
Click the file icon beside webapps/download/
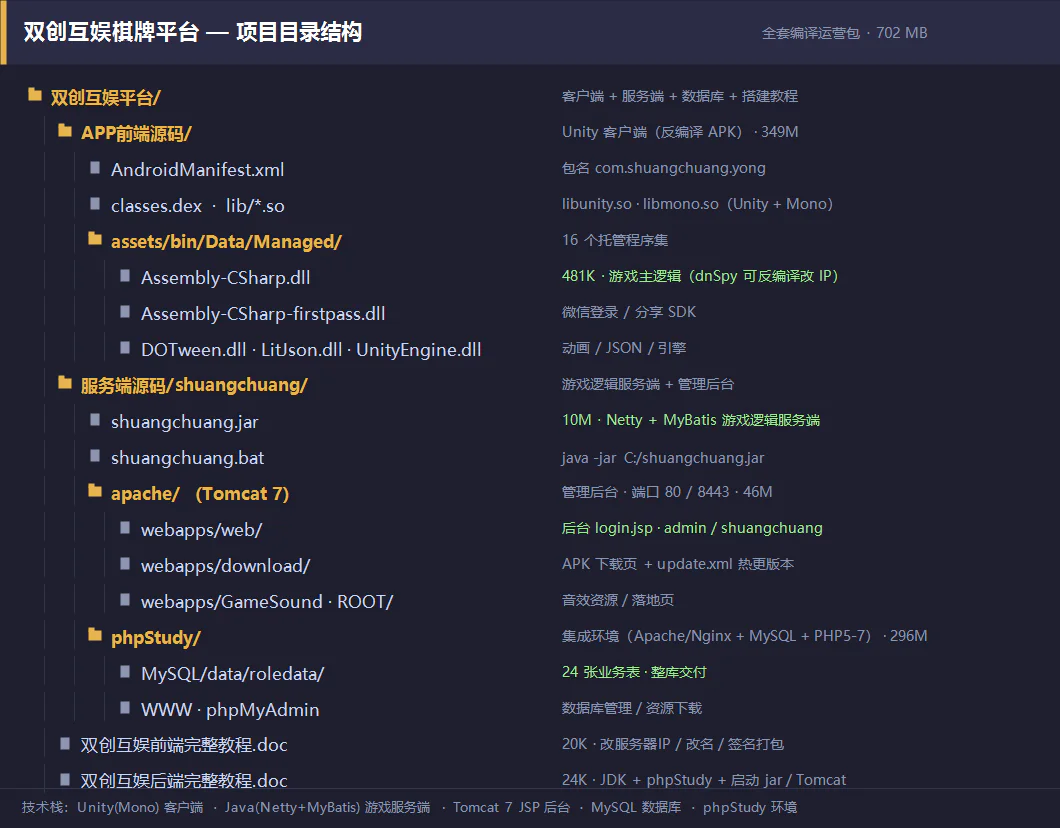125,563
